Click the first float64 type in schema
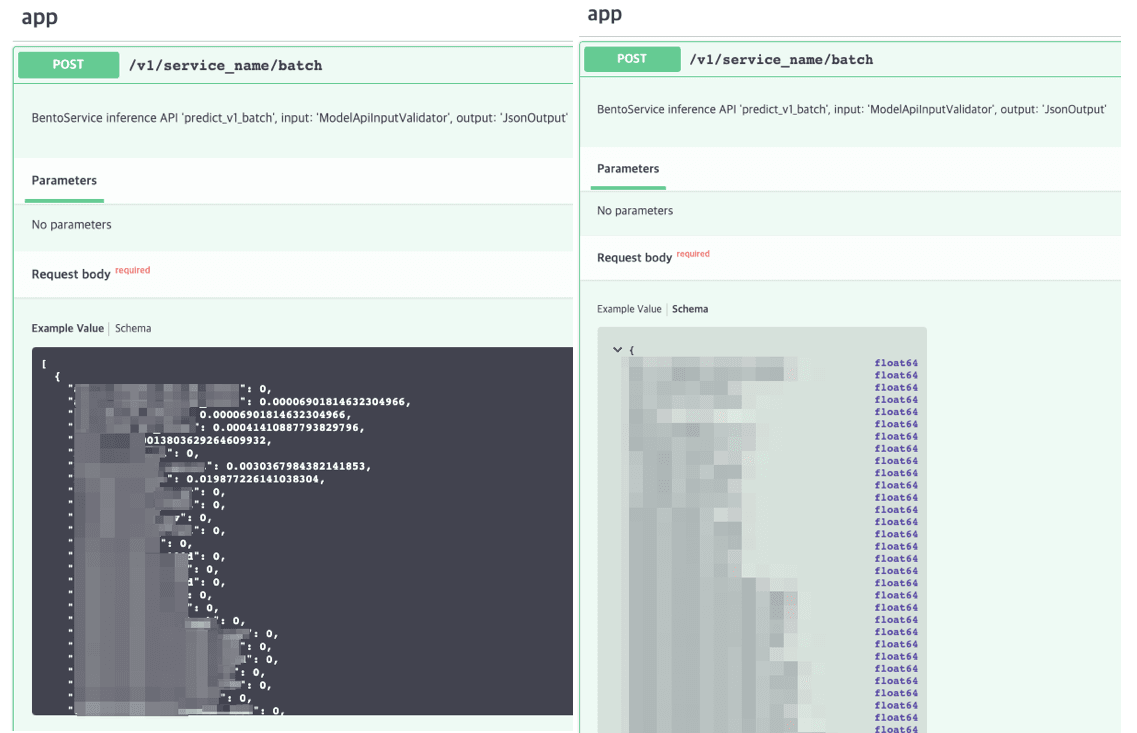Viewport: 1137px width, 733px height. coord(896,363)
